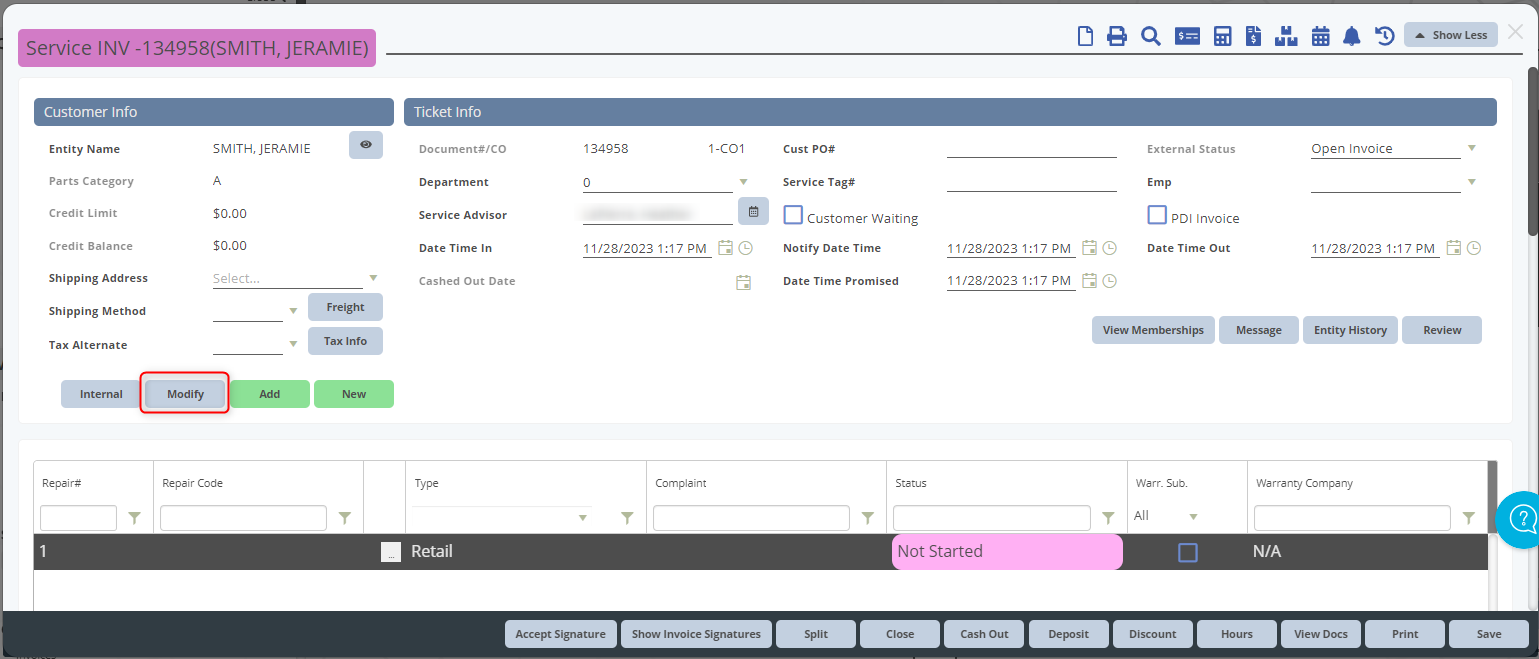Open the search magnifier icon
Viewport: 1539px width, 659px height.
click(x=1151, y=35)
